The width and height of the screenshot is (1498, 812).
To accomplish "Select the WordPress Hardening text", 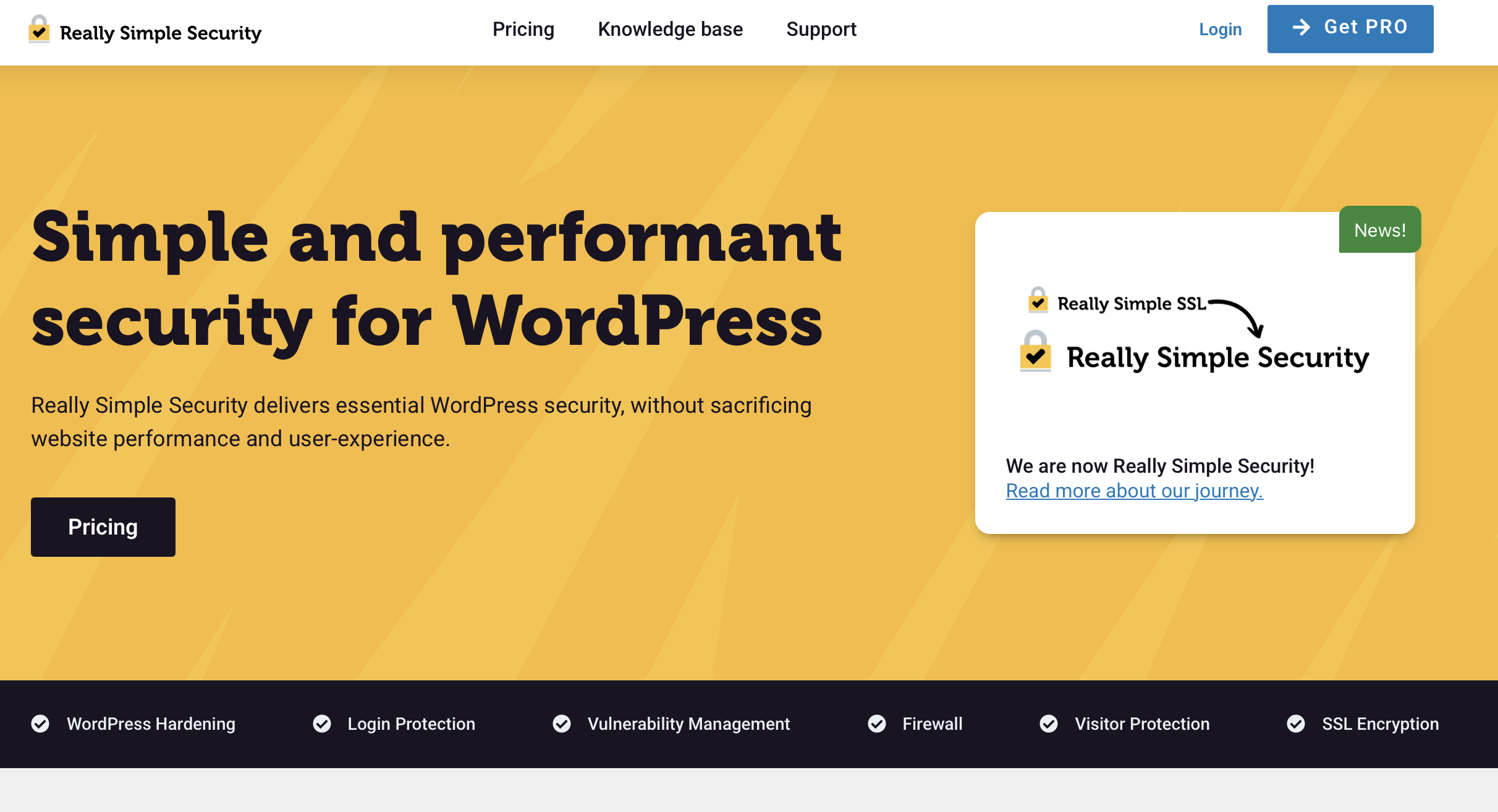I will [x=151, y=724].
